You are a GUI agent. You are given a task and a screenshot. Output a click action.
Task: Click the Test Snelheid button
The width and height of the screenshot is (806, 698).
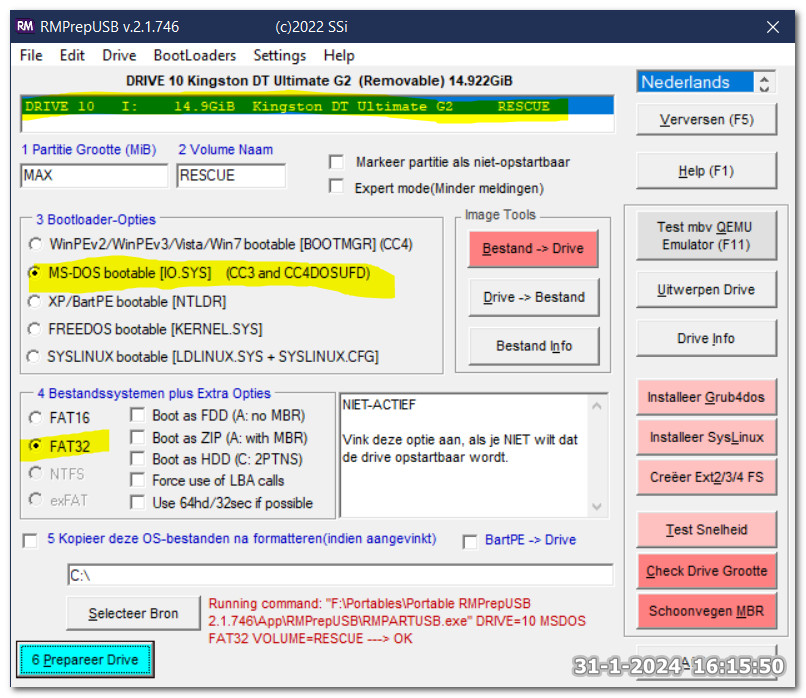[x=706, y=529]
